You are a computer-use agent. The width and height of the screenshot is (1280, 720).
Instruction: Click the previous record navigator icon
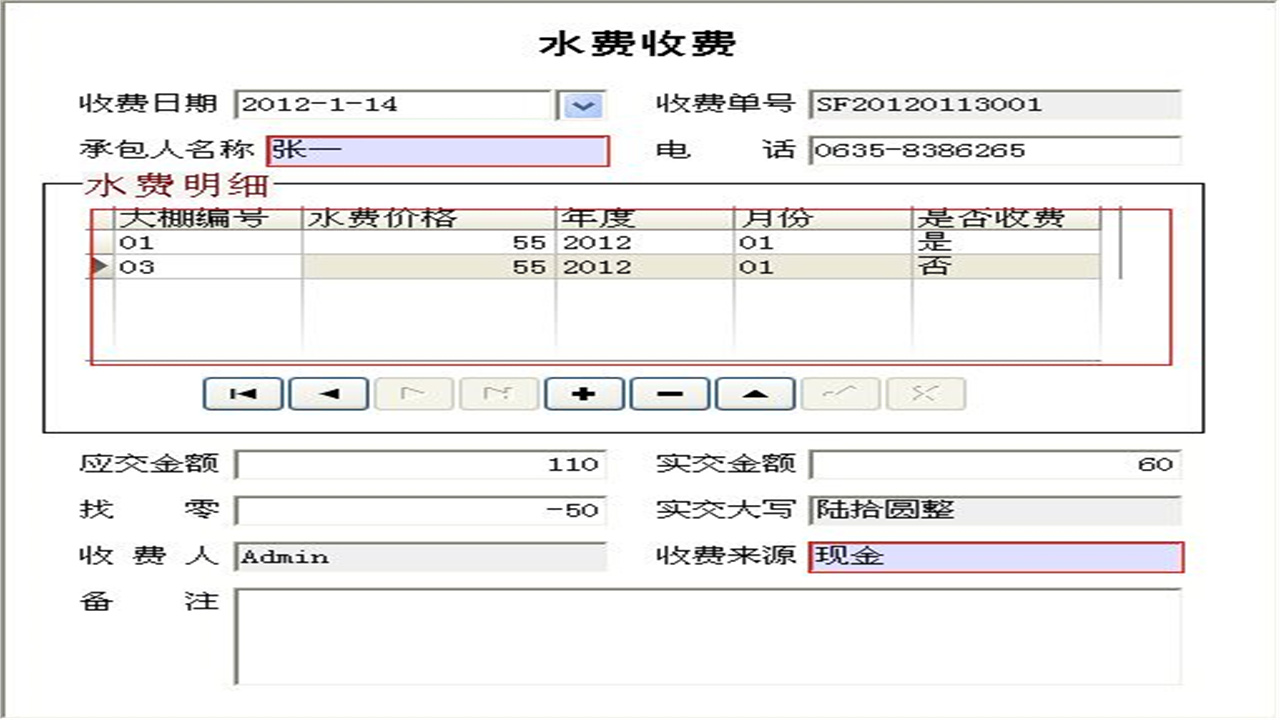pos(329,393)
